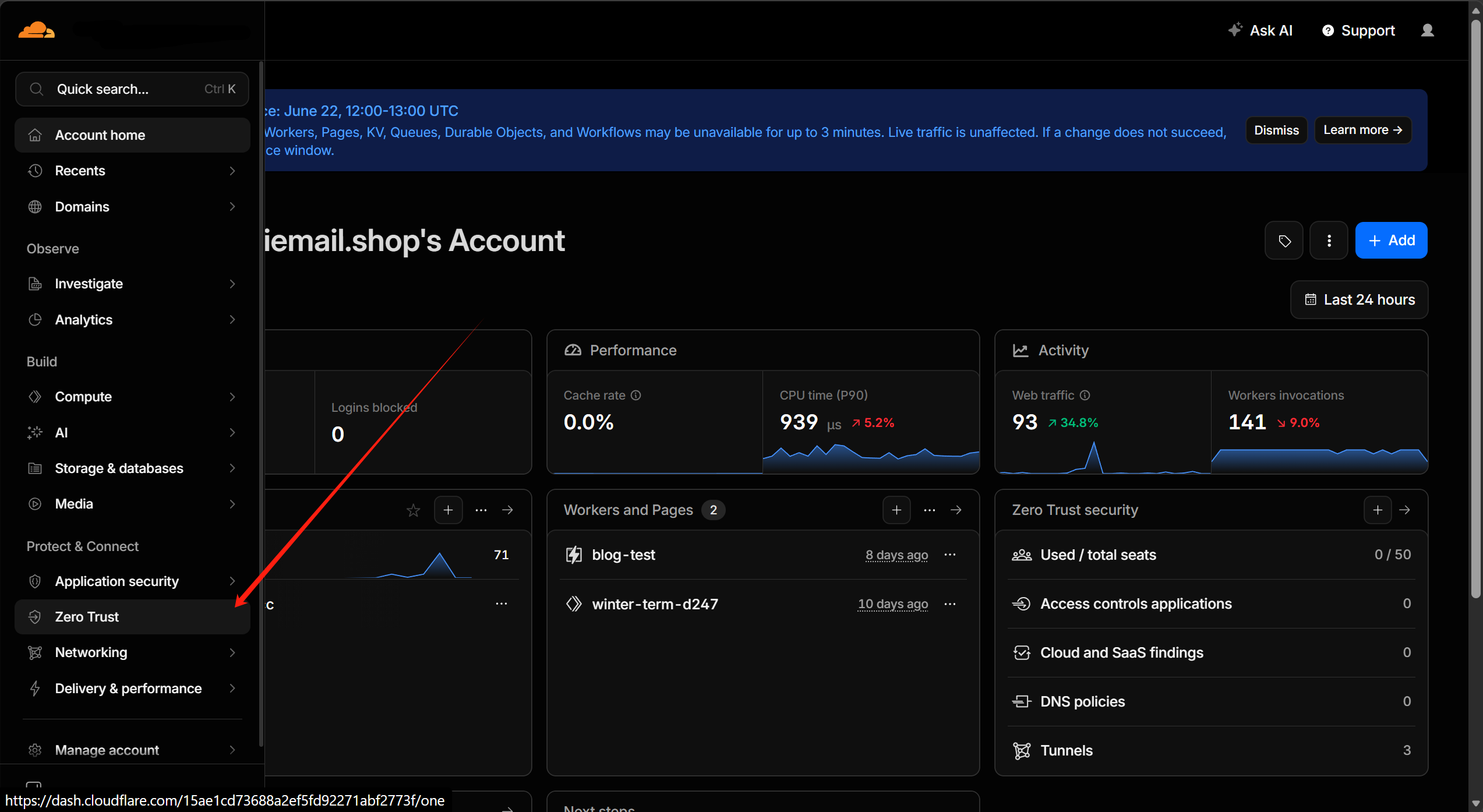Expand the Analytics sidebar section
1483x812 pixels.
click(x=132, y=320)
